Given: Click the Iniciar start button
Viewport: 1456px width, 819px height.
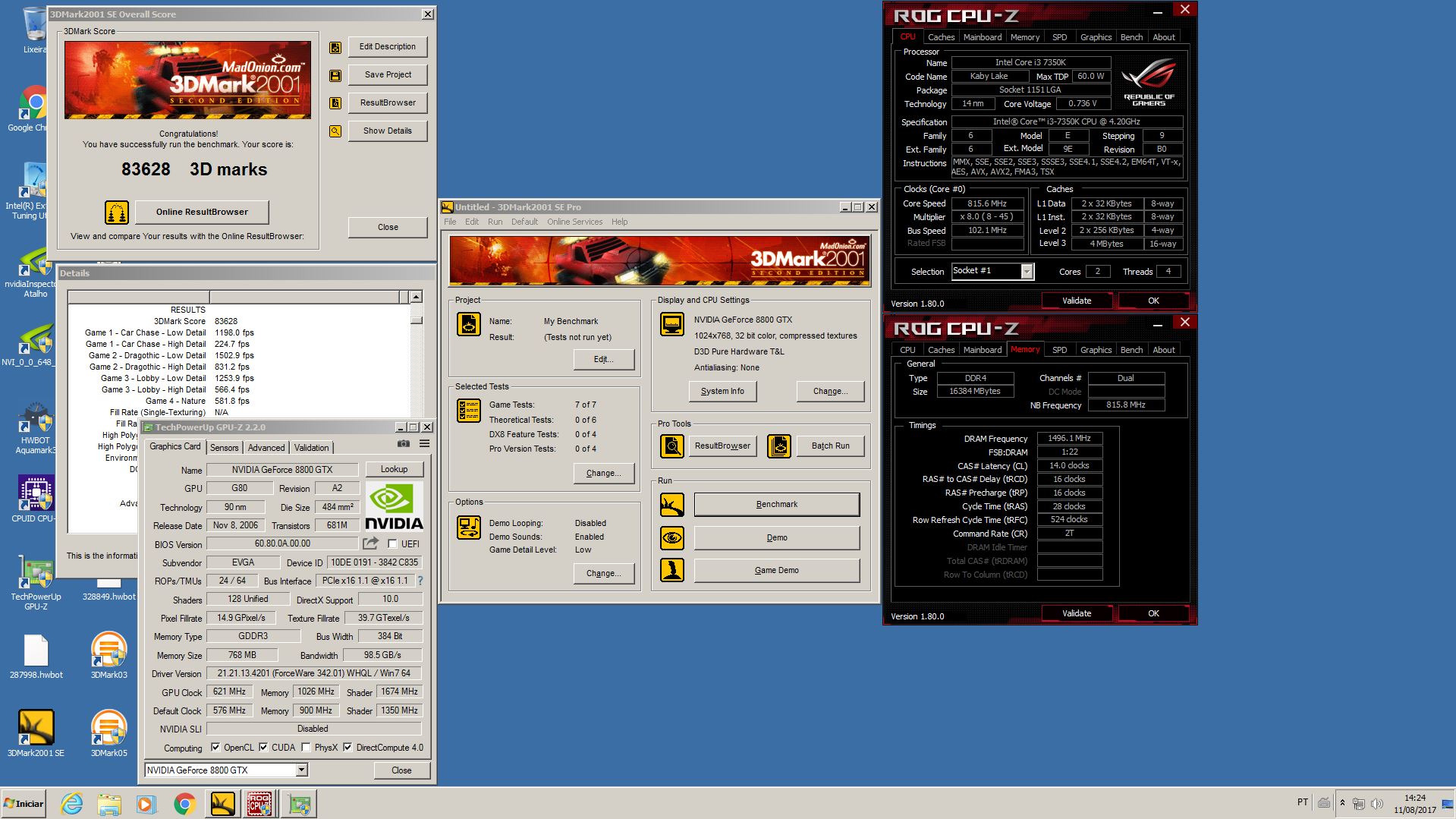Looking at the screenshot, I should [x=25, y=804].
